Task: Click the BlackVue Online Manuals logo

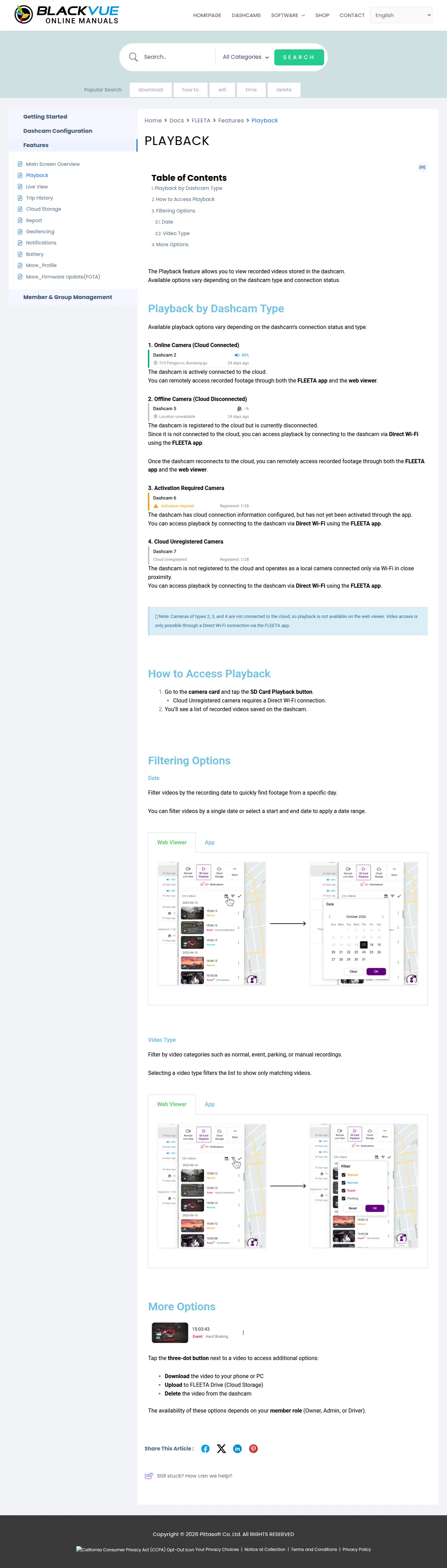Action: (66, 15)
